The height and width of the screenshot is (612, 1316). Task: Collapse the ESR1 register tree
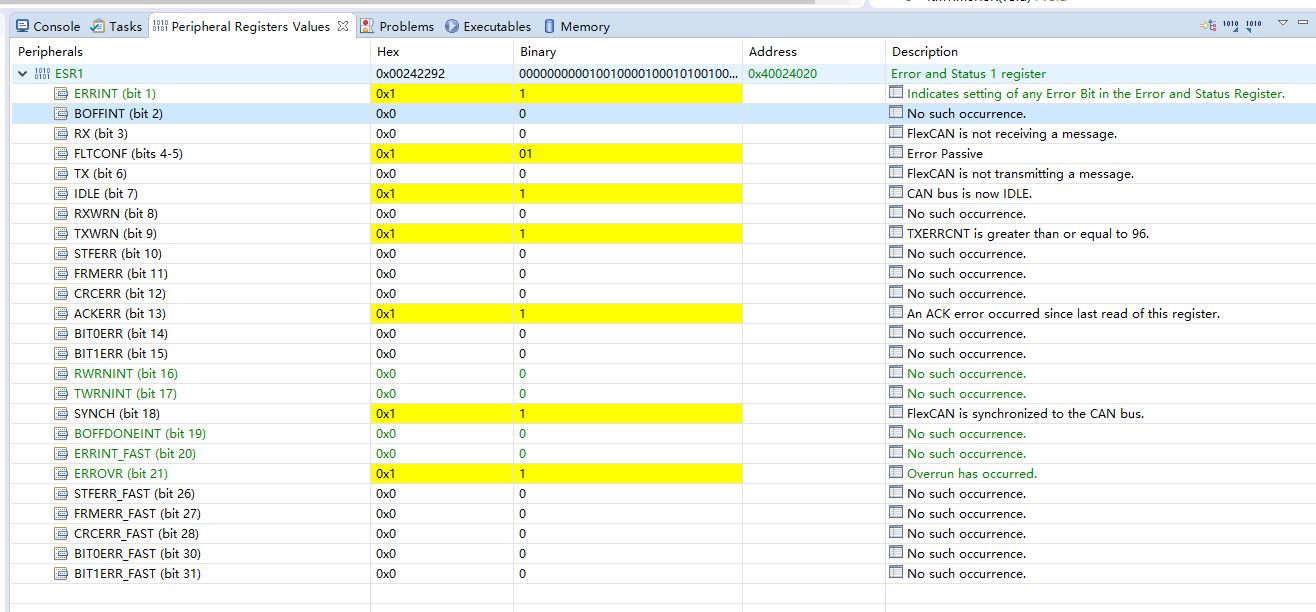pos(22,72)
